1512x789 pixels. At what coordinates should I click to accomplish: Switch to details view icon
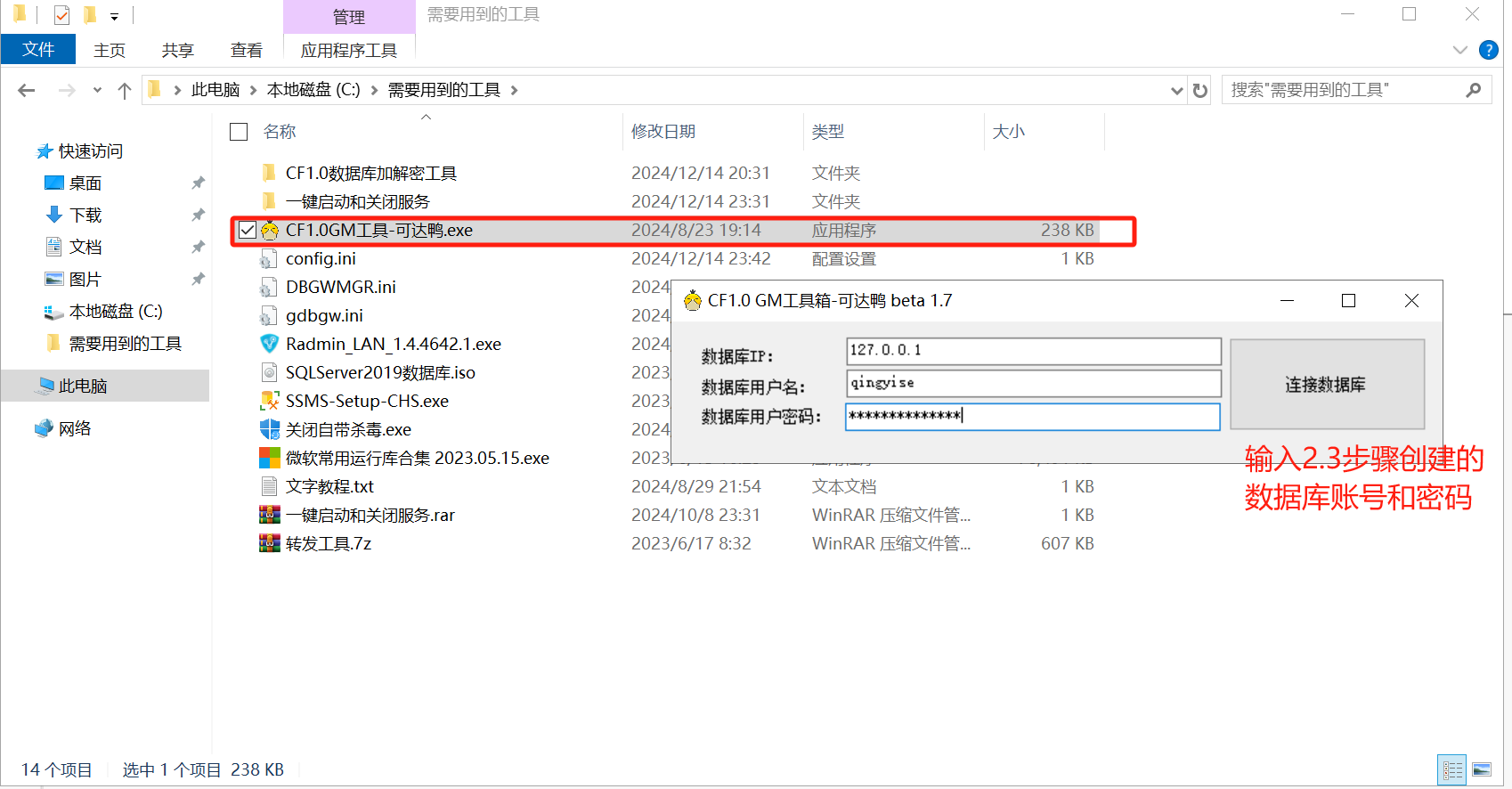(x=1452, y=769)
